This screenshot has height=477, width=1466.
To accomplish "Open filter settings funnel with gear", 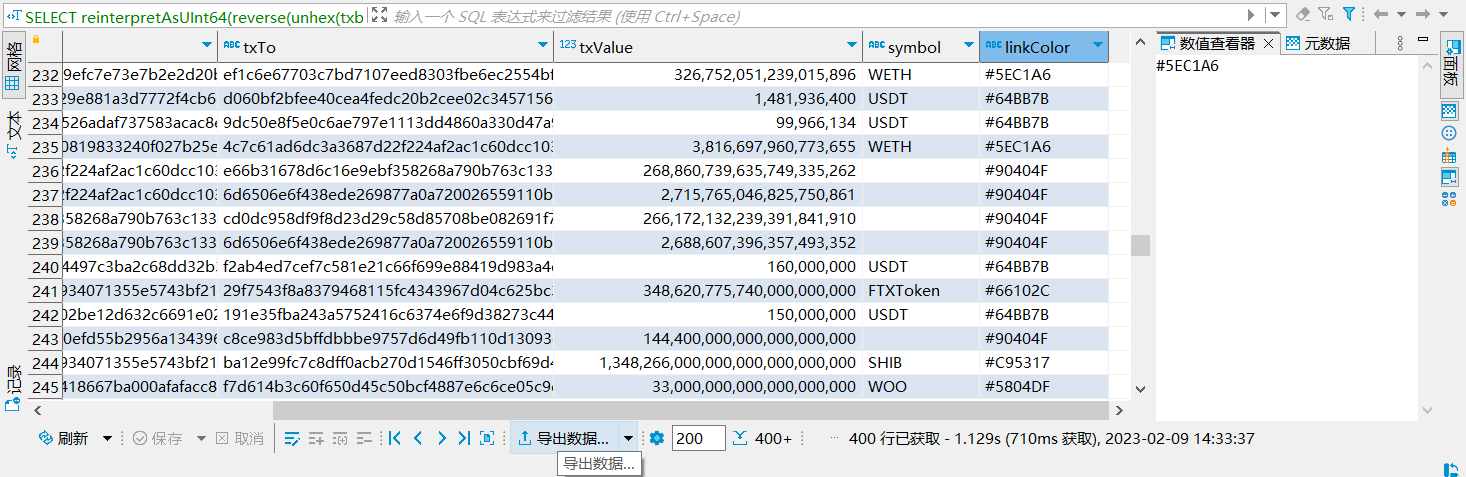I will [x=1325, y=15].
